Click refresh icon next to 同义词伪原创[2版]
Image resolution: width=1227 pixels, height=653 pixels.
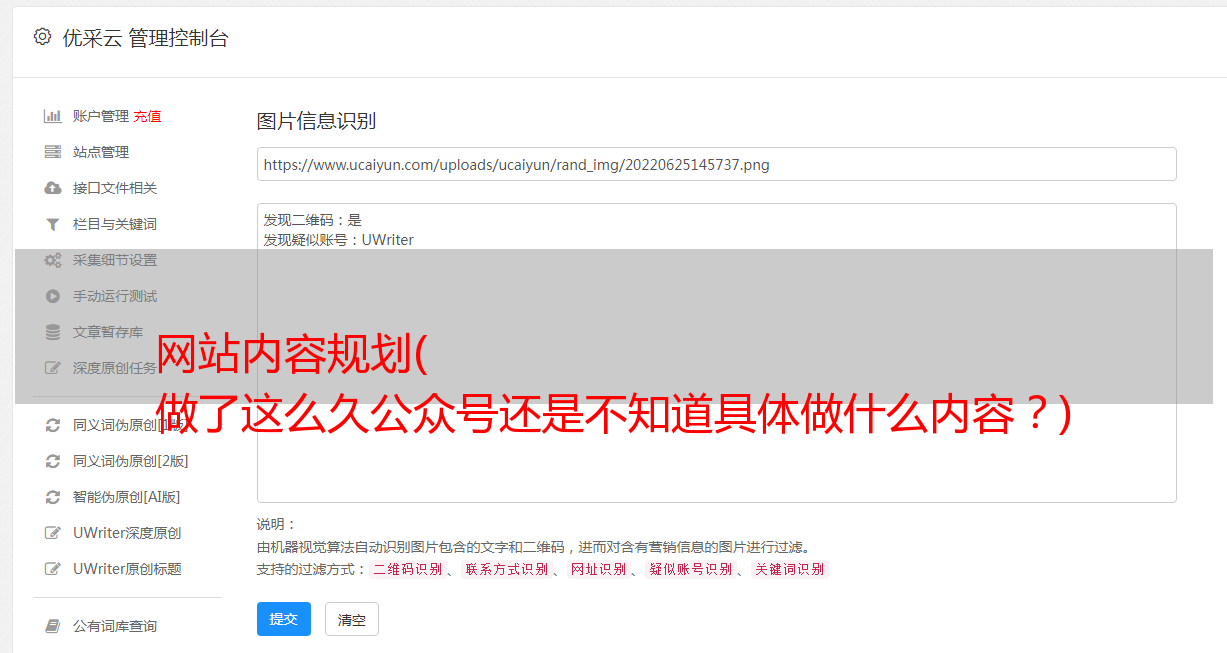point(53,461)
